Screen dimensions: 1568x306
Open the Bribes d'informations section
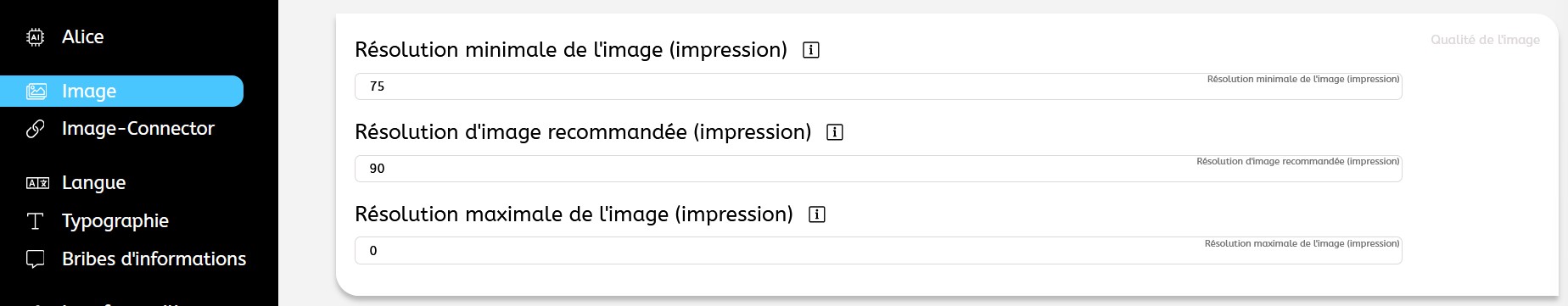[x=154, y=259]
